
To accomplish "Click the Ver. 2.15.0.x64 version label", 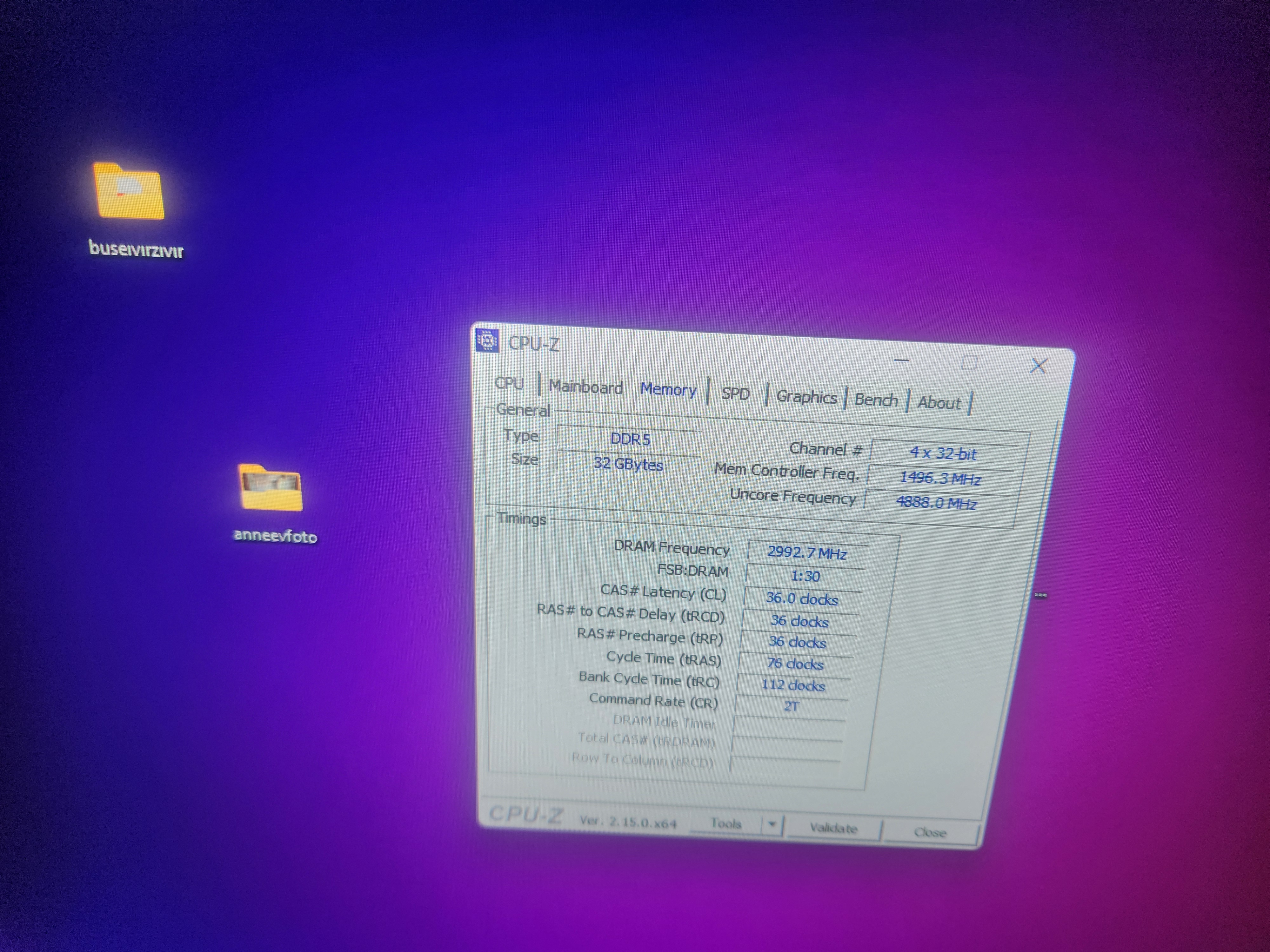I will point(628,822).
